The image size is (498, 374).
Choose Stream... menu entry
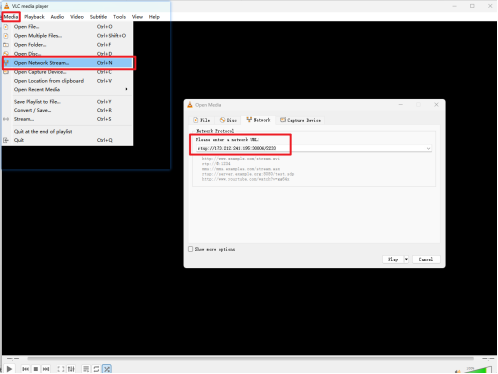click(68, 119)
